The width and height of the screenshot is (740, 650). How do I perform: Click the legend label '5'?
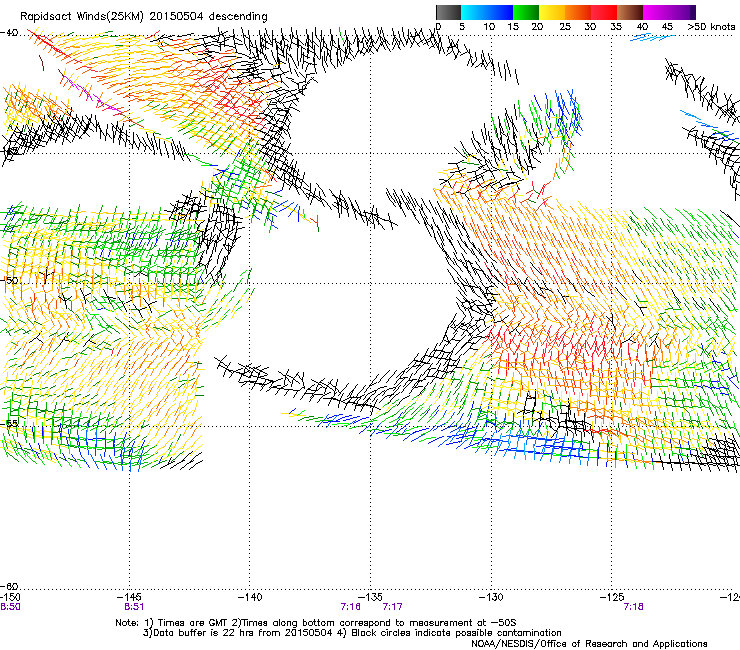pos(462,26)
